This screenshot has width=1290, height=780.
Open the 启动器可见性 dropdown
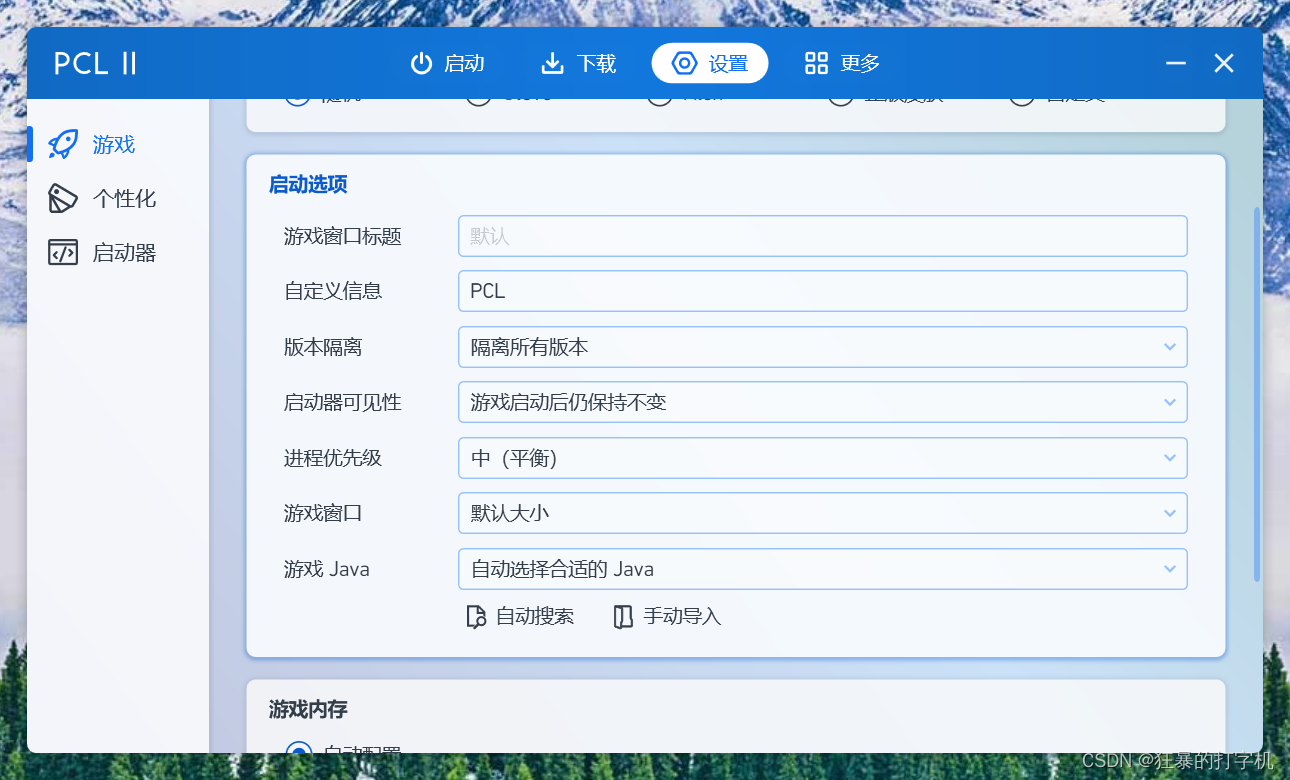(x=823, y=402)
